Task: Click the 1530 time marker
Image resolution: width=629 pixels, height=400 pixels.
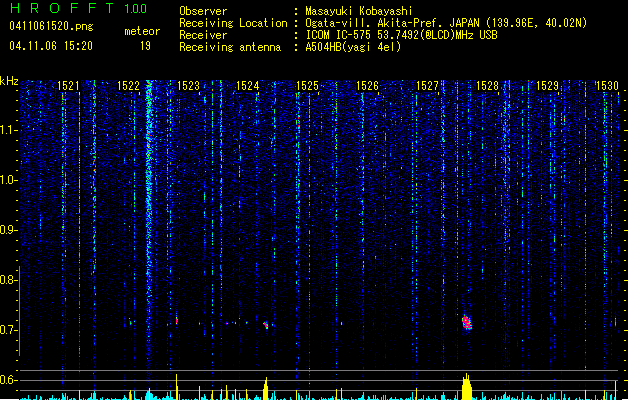Action: pyautogui.click(x=607, y=86)
